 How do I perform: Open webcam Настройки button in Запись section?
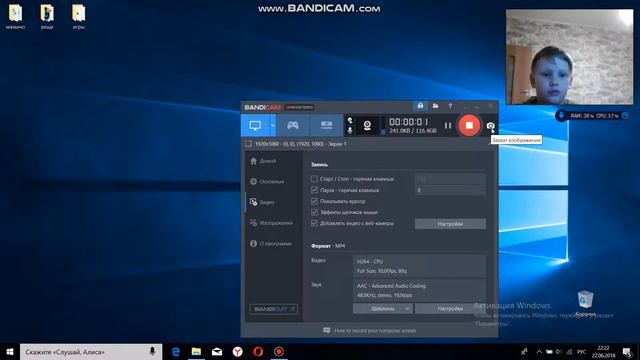pos(450,224)
